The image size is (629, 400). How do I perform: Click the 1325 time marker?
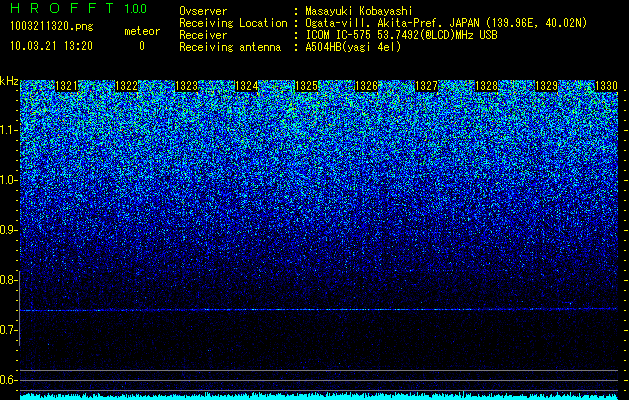[306, 86]
